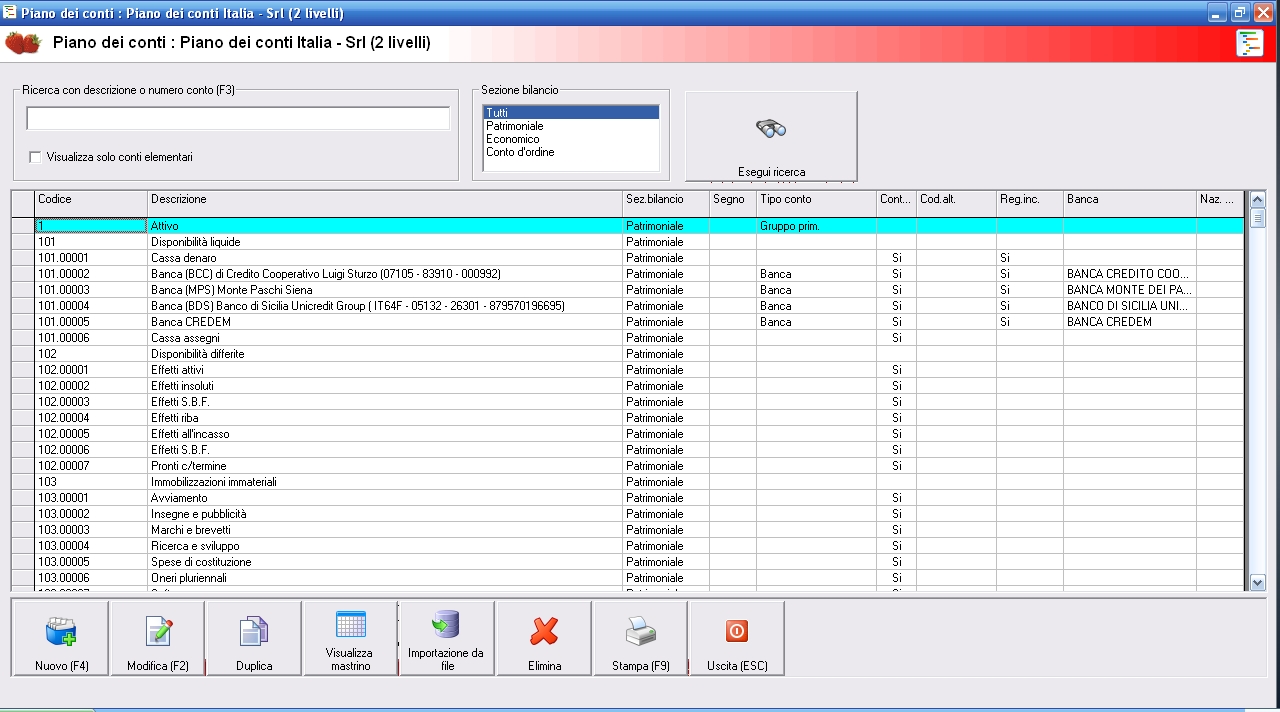This screenshot has width=1280, height=712.
Task: Toggle Visualizza solo conti elementari checkbox
Action: [x=36, y=157]
